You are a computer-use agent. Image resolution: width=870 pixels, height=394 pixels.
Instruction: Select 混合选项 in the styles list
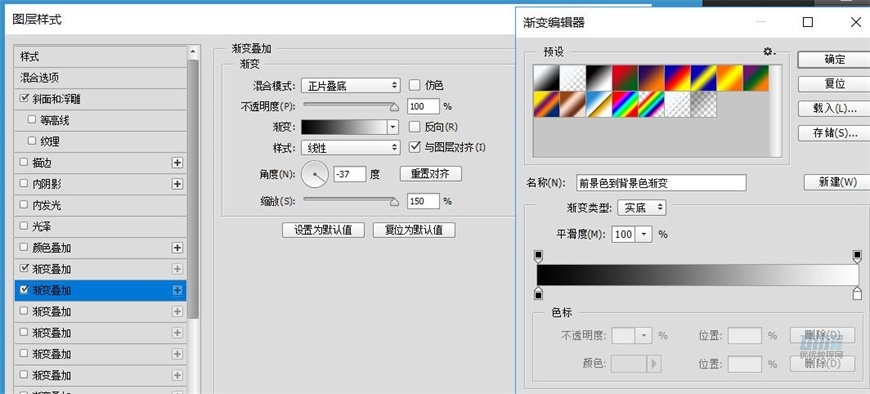point(100,78)
